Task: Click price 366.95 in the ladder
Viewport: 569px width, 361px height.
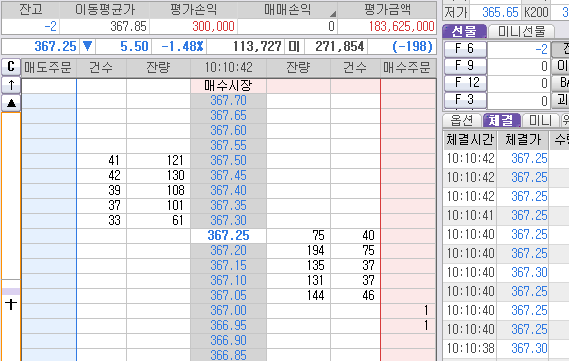Action: [x=228, y=325]
